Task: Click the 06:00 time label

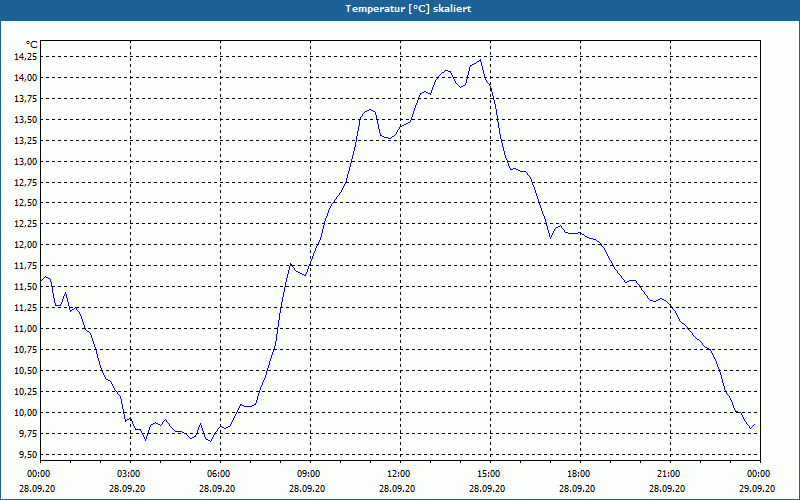Action: 220,474
